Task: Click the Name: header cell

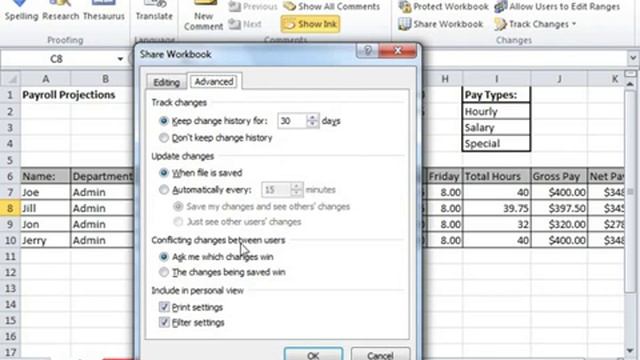Action: coord(45,176)
